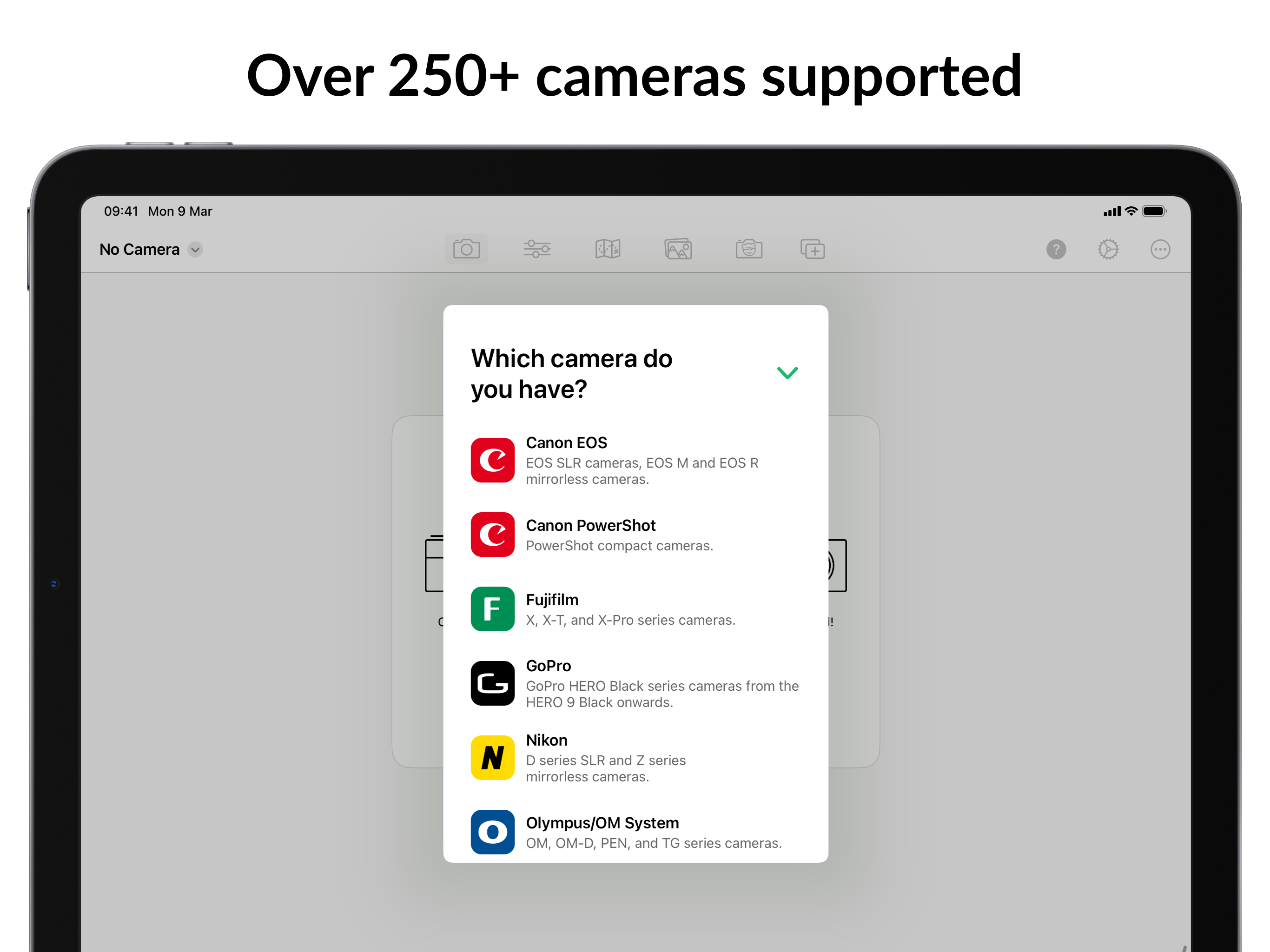Click 'PowerShot compact cameras.' description
The image size is (1270, 952).
(620, 545)
